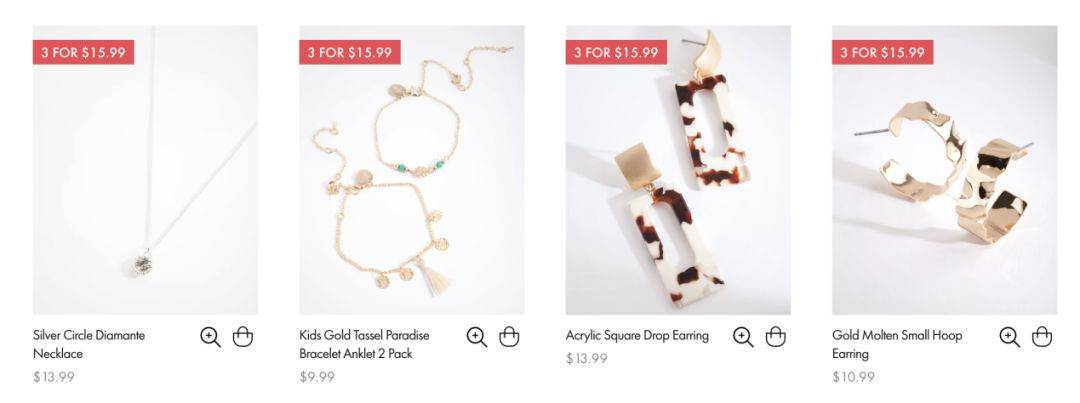Click the gold molten hoop earring image
This screenshot has height=403, width=1080.
pos(944,170)
